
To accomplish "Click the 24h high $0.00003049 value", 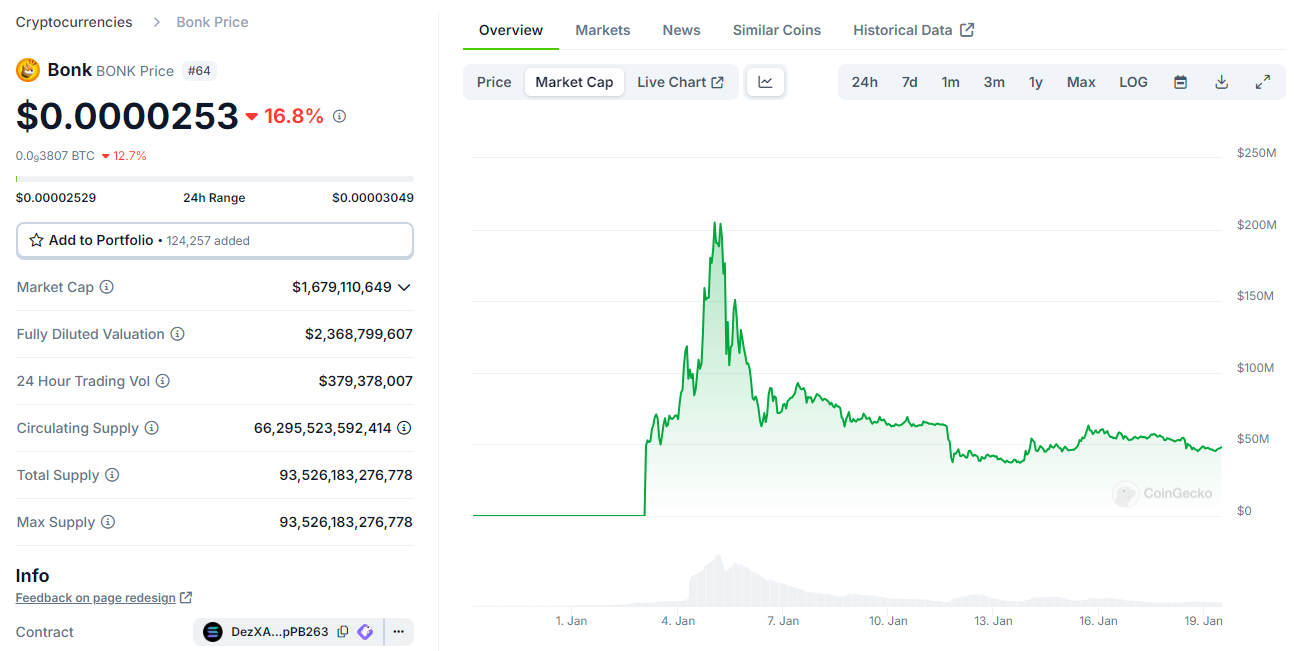I will click(373, 198).
